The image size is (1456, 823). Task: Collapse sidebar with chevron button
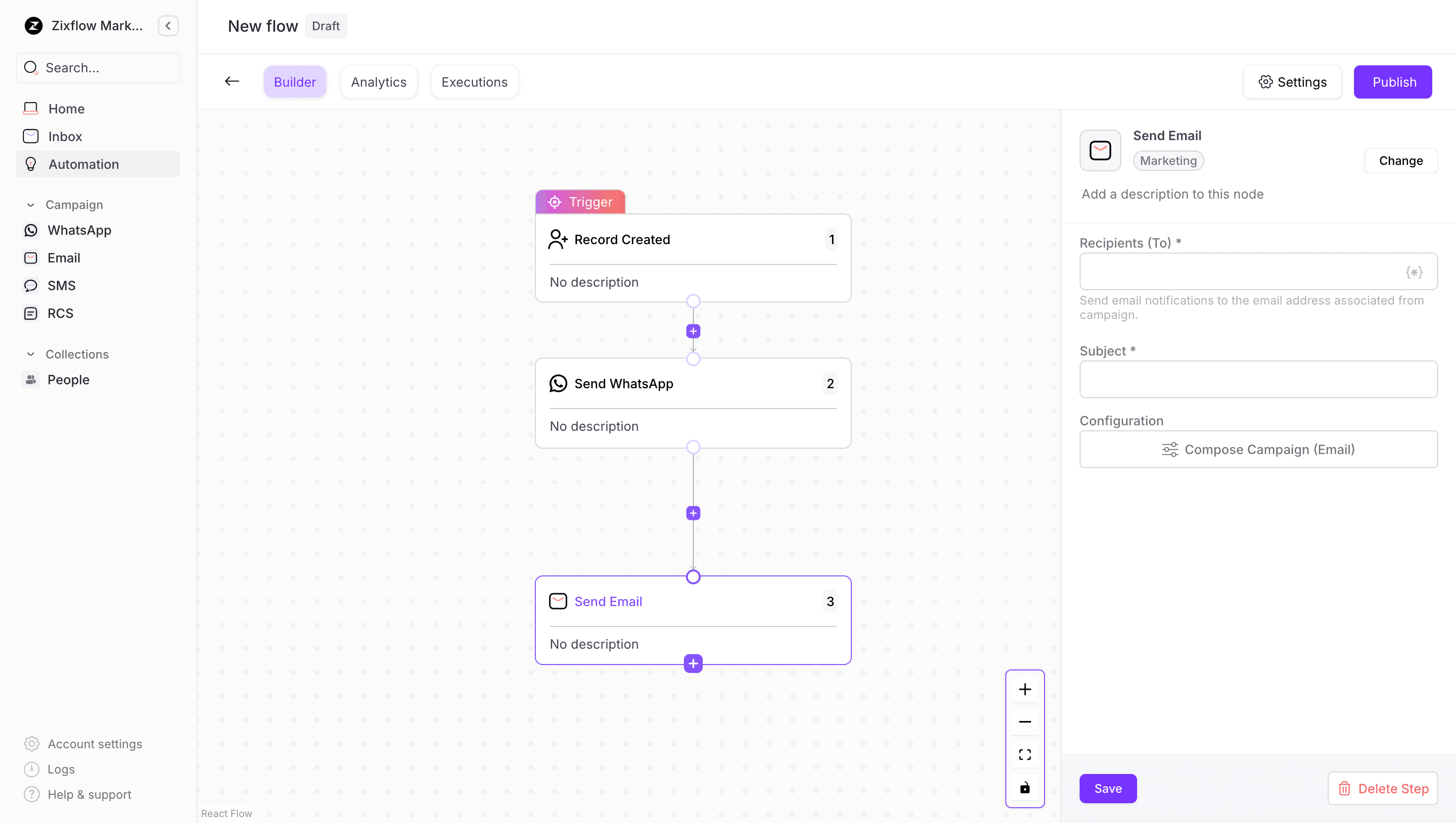[168, 26]
